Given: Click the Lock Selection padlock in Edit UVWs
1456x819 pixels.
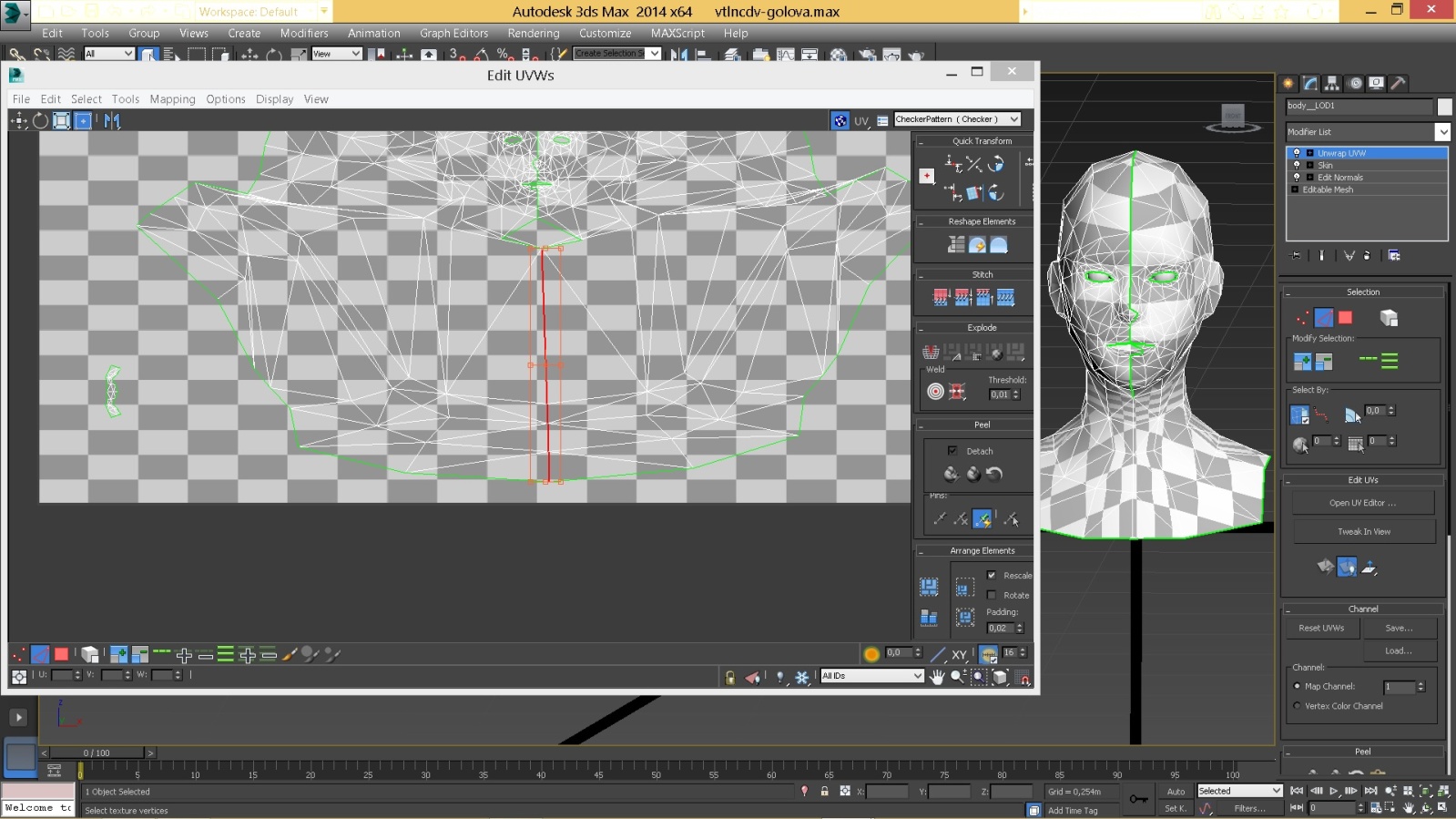Looking at the screenshot, I should coord(729,677).
